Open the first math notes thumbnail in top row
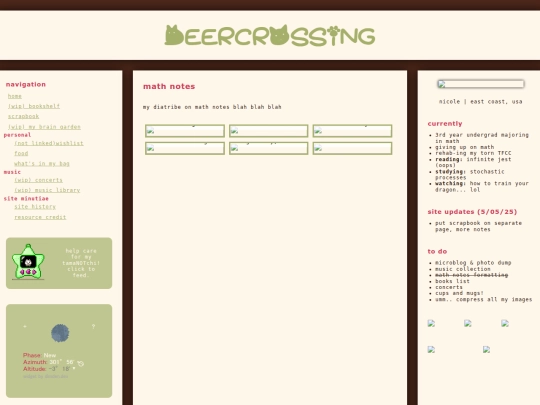 tap(185, 131)
